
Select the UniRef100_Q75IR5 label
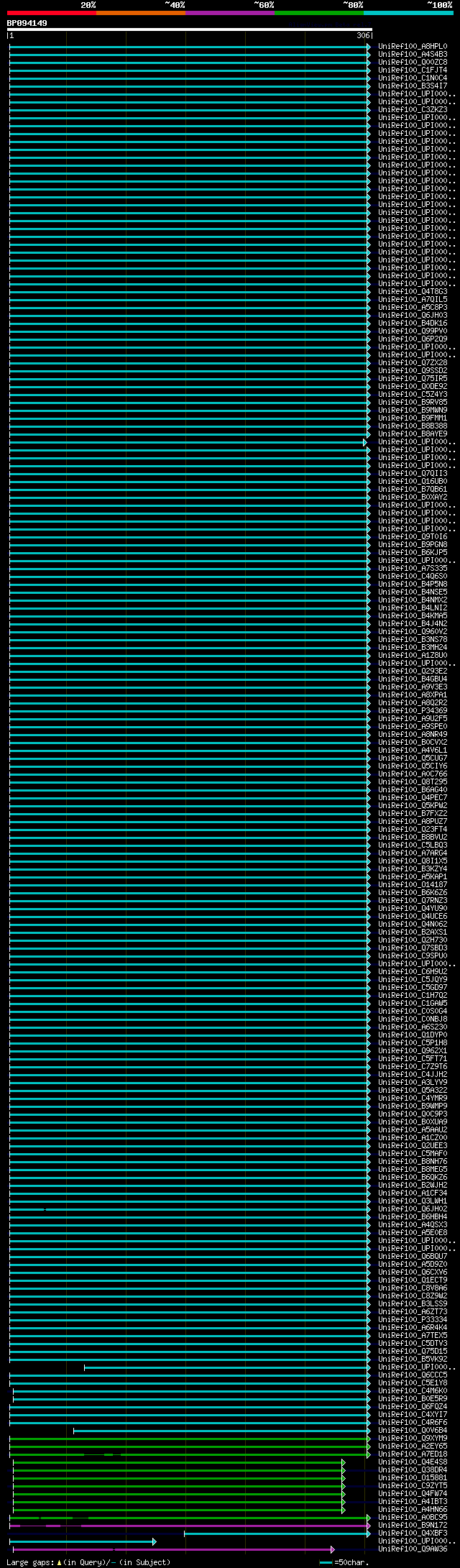413,378
